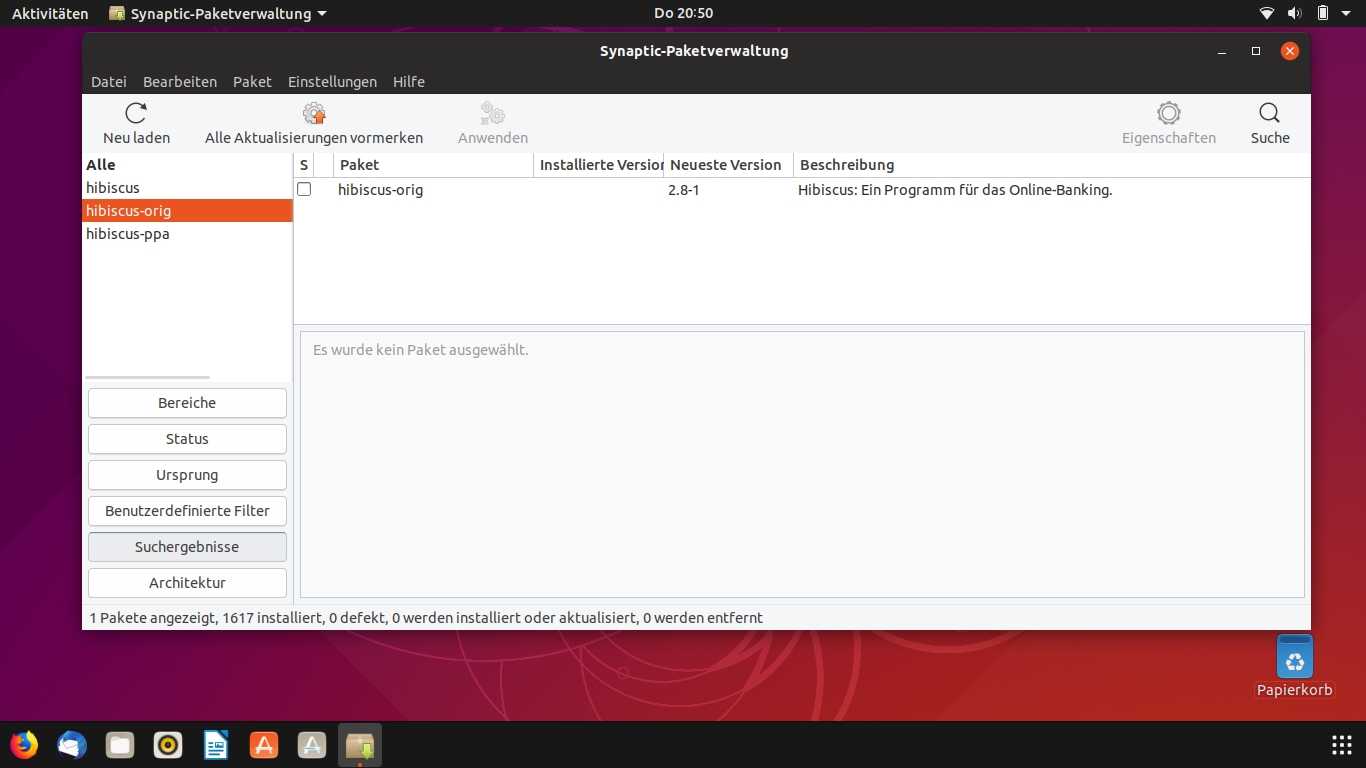1366x768 pixels.
Task: Open the Paket menu
Action: [x=252, y=82]
